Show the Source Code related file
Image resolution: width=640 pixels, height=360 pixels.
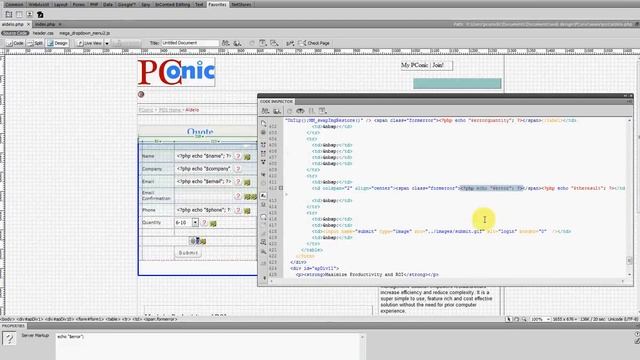(15, 33)
